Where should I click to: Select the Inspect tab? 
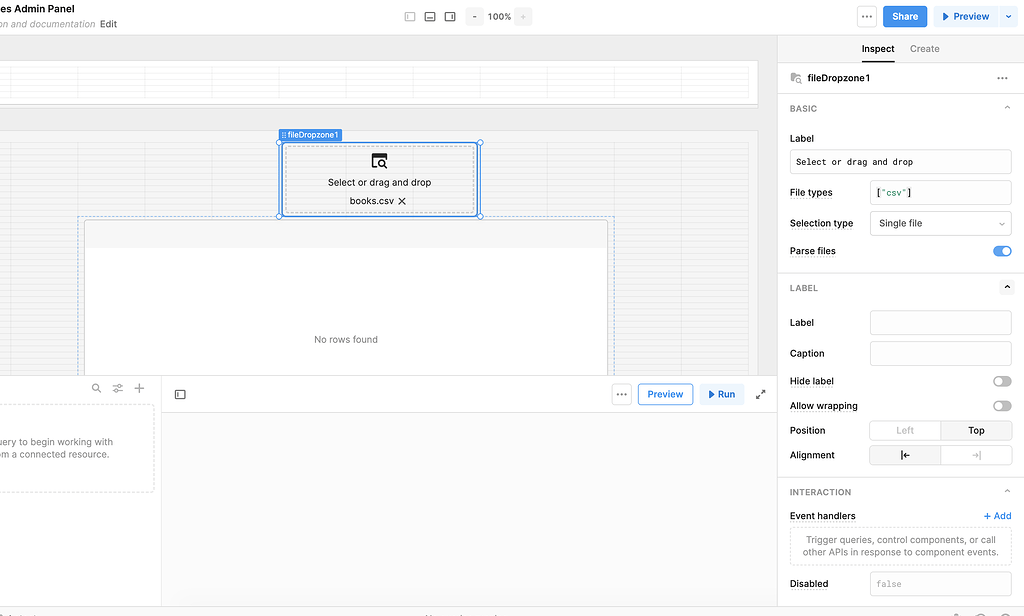(x=878, y=48)
